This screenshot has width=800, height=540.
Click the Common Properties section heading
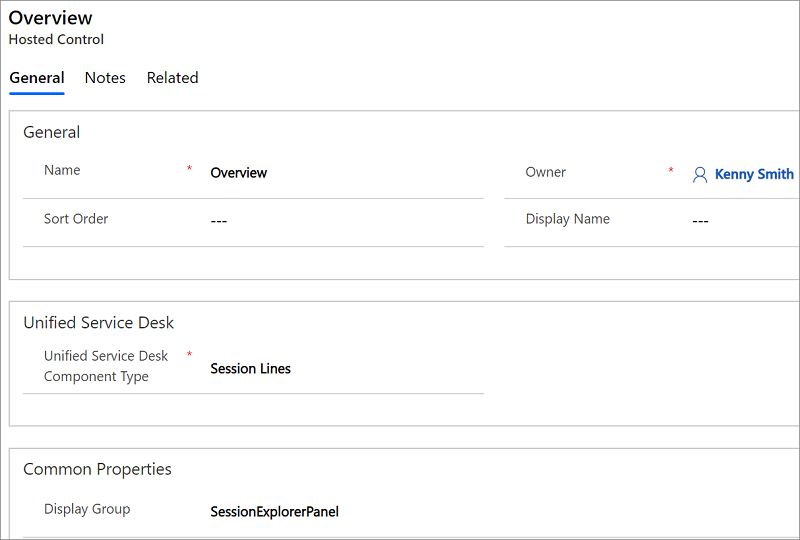click(97, 469)
